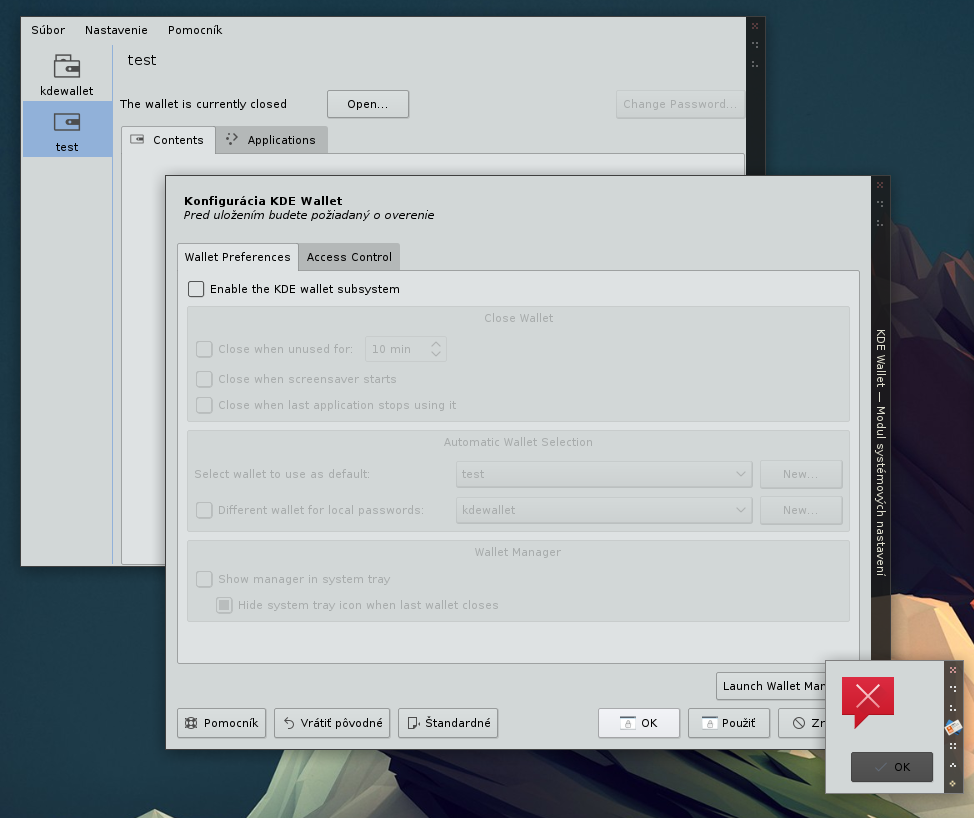The image size is (974, 818).
Task: Select the kdewallet wallet in the sidebar
Action: click(x=67, y=73)
